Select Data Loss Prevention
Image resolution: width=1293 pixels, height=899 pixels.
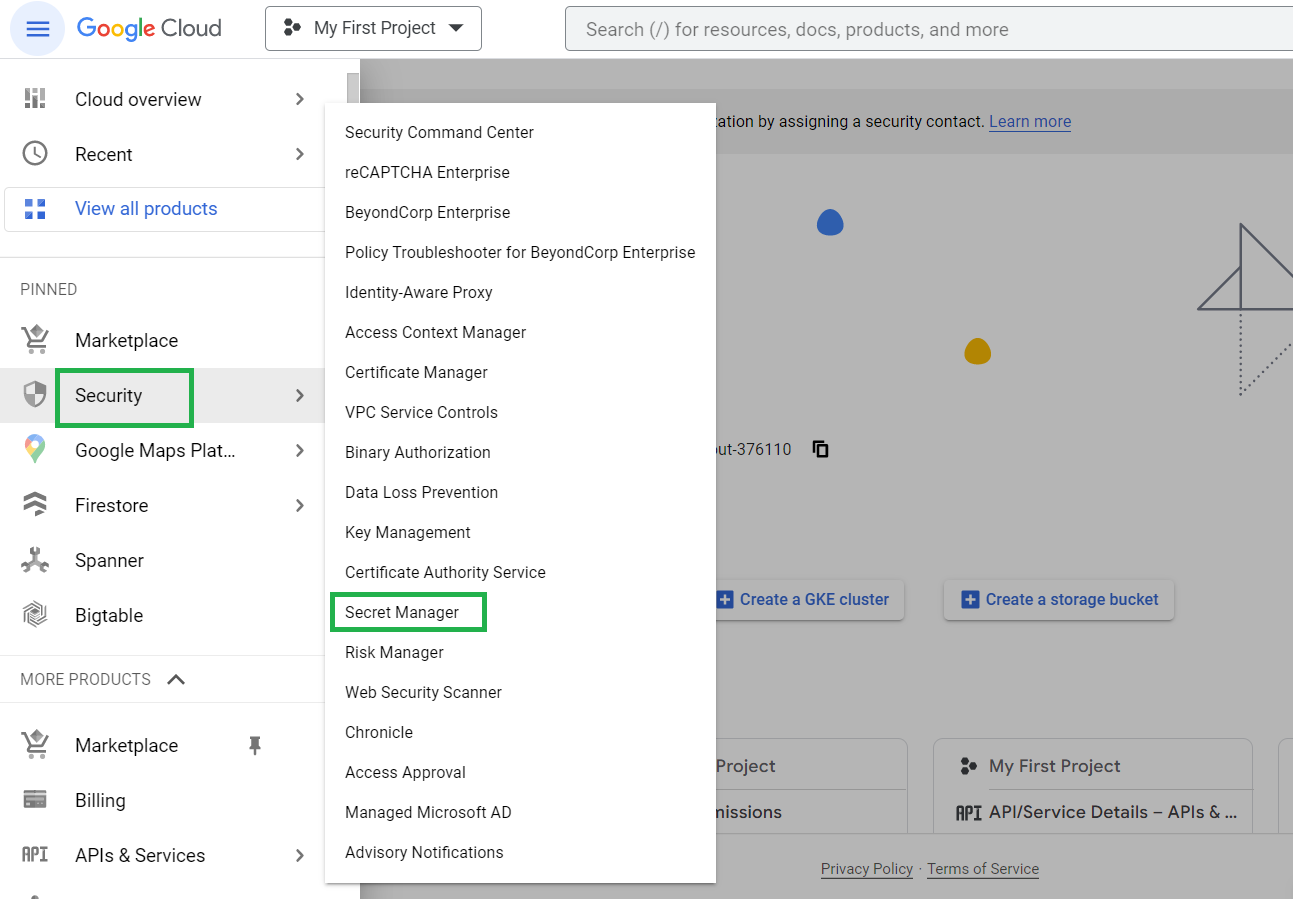[421, 492]
